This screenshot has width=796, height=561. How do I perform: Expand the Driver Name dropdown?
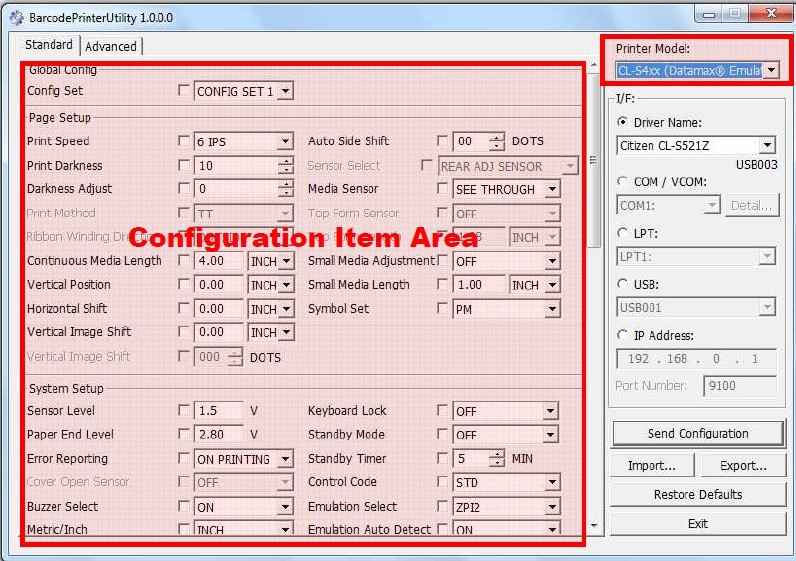[767, 146]
